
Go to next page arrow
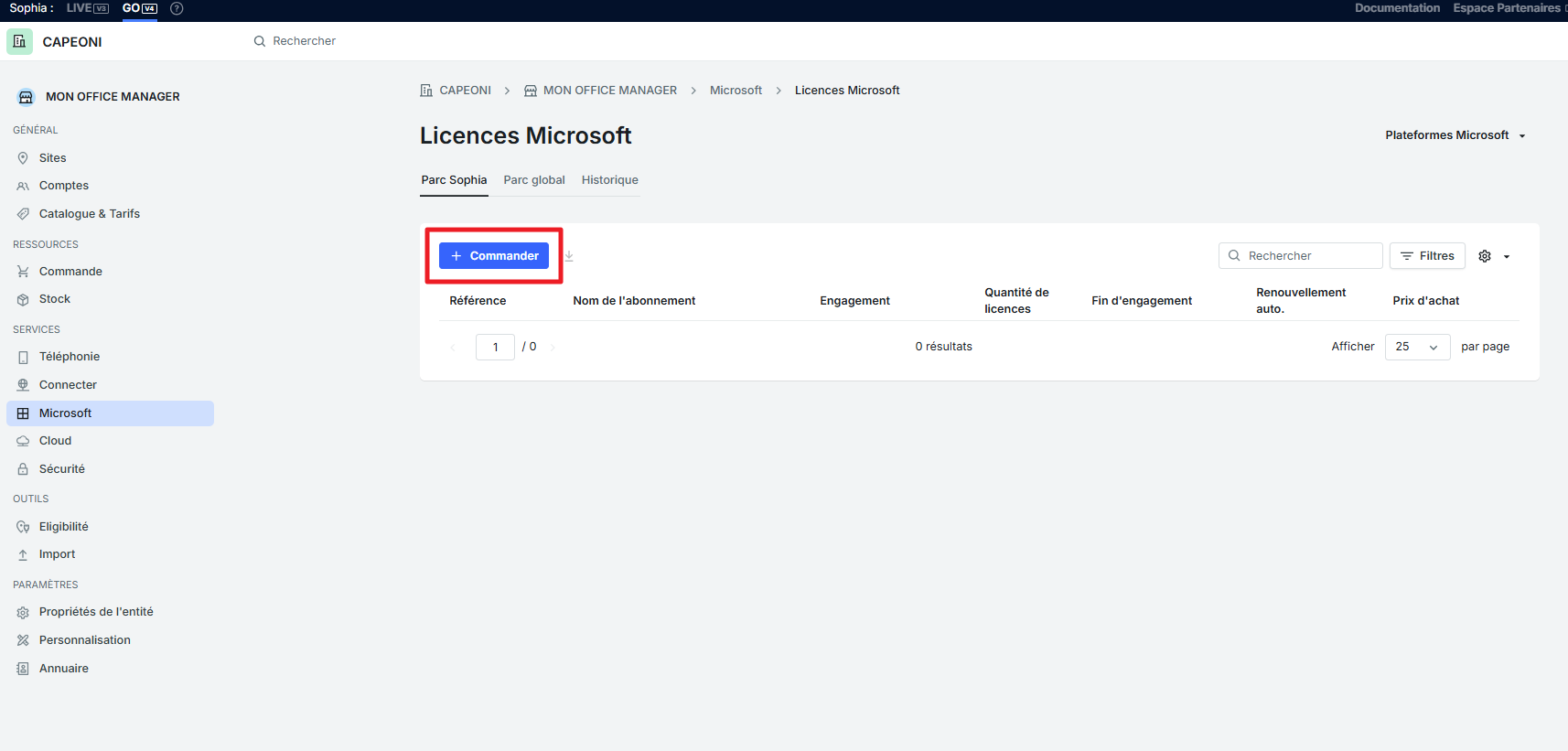coord(553,348)
